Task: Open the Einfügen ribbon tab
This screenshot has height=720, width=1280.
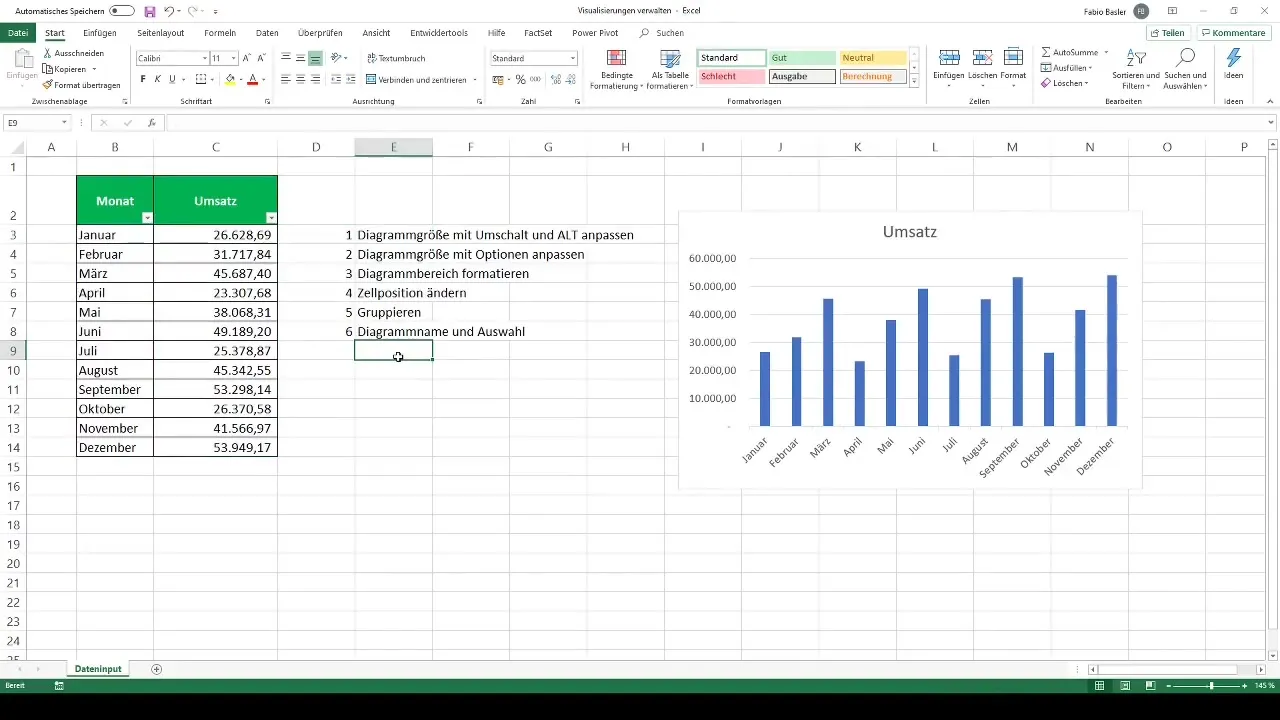Action: (99, 33)
